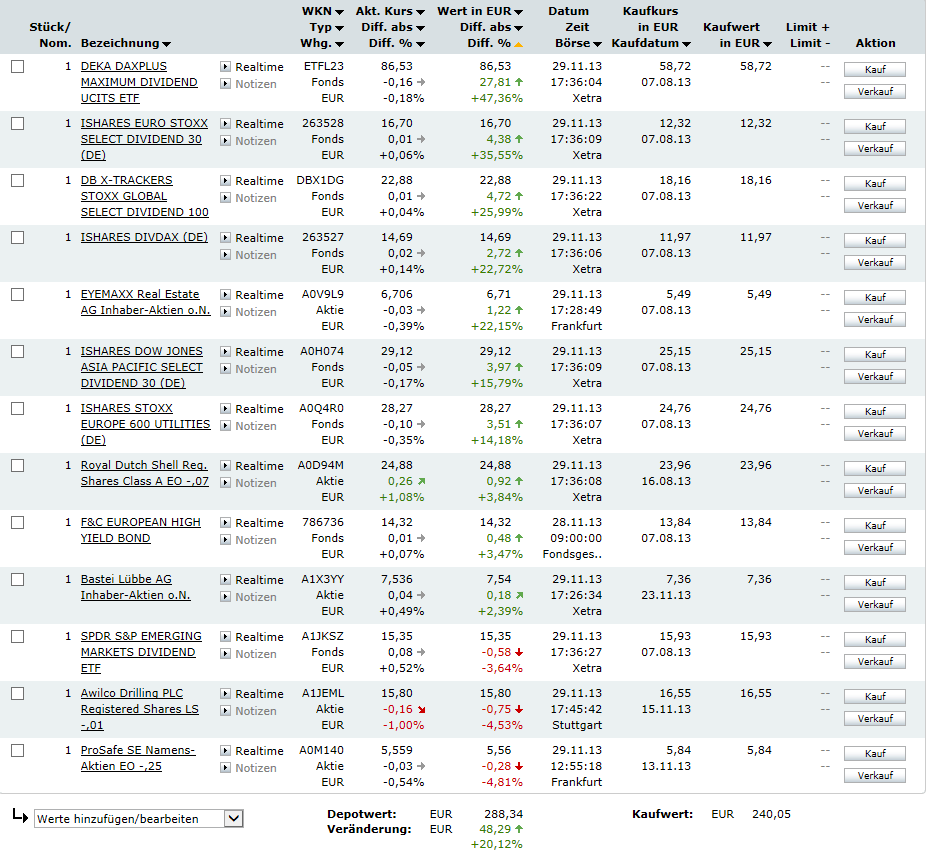Open DEKA DAXPLUS MAXIMUM DIVIDEND link
Image resolution: width=929 pixels, height=865 pixels.
pos(139,82)
